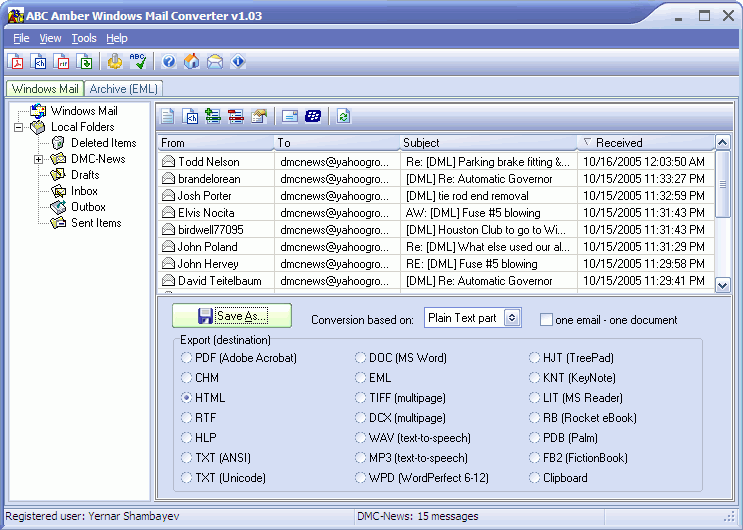Screen dimensions: 743x530
Task: Open the File menu
Action: (x=21, y=38)
